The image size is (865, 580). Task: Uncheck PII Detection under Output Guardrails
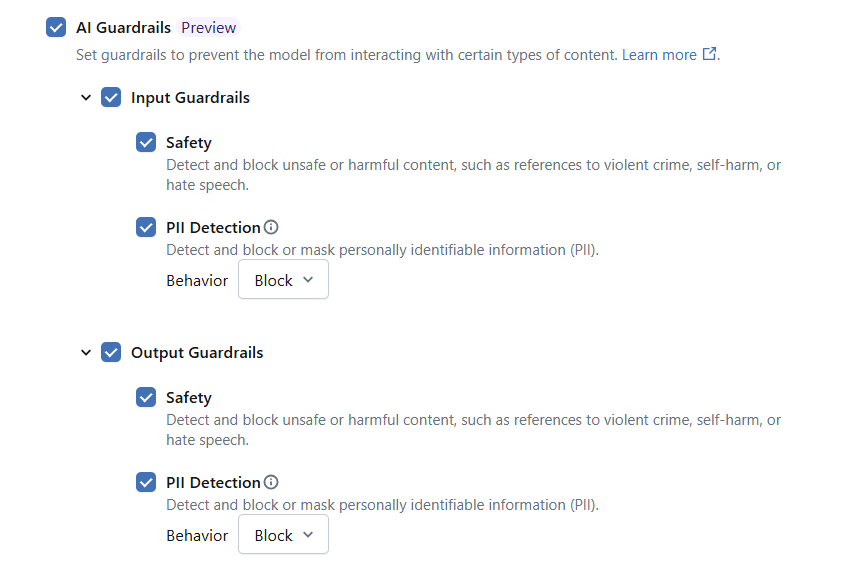tap(146, 482)
